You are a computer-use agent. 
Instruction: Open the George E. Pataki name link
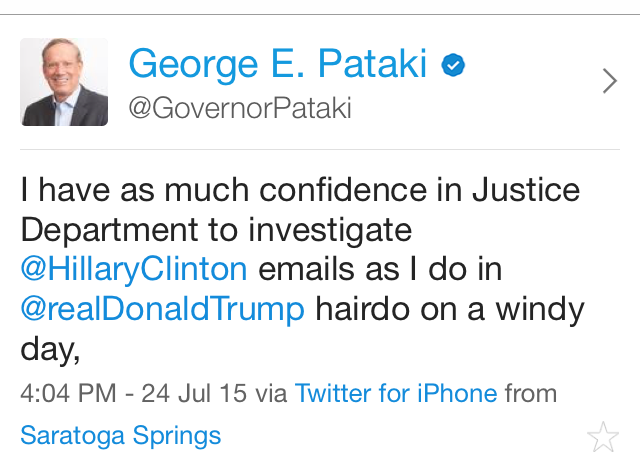[278, 65]
